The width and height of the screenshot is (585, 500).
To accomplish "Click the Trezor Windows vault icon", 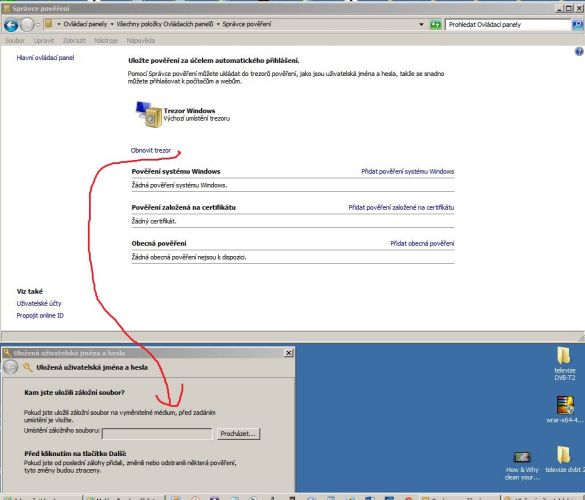I will tap(148, 115).
